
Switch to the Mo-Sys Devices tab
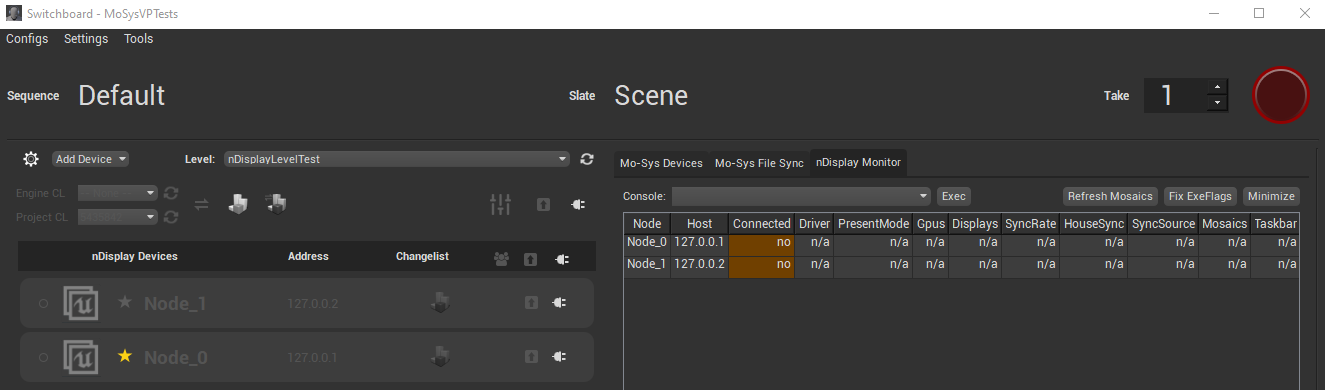click(661, 163)
